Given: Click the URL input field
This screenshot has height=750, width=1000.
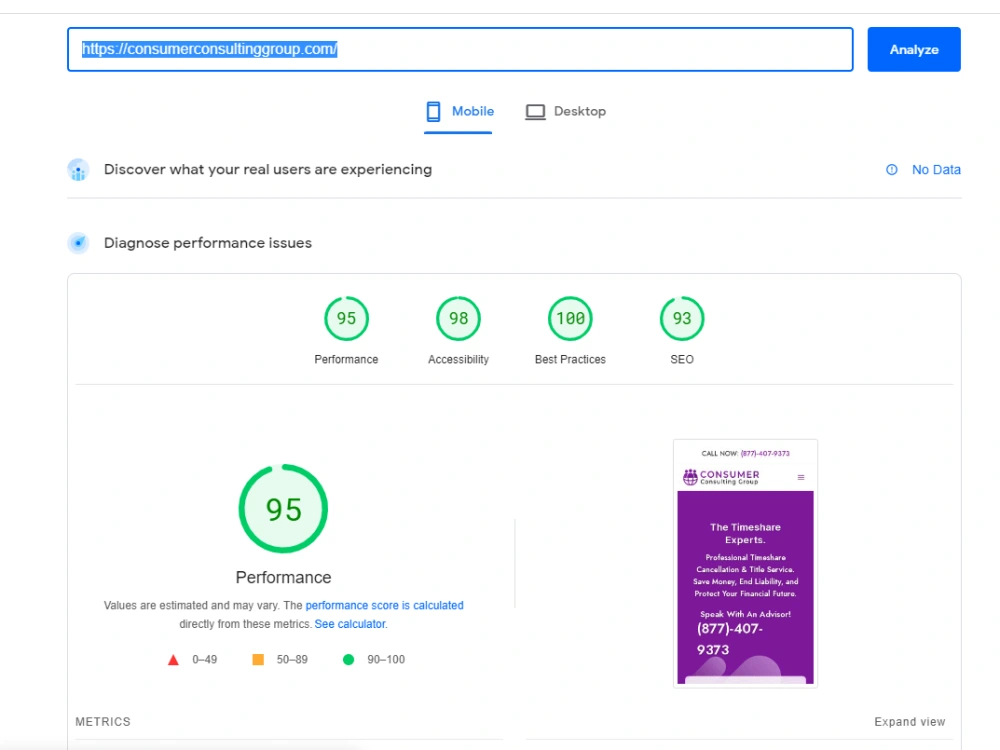Looking at the screenshot, I should (460, 49).
